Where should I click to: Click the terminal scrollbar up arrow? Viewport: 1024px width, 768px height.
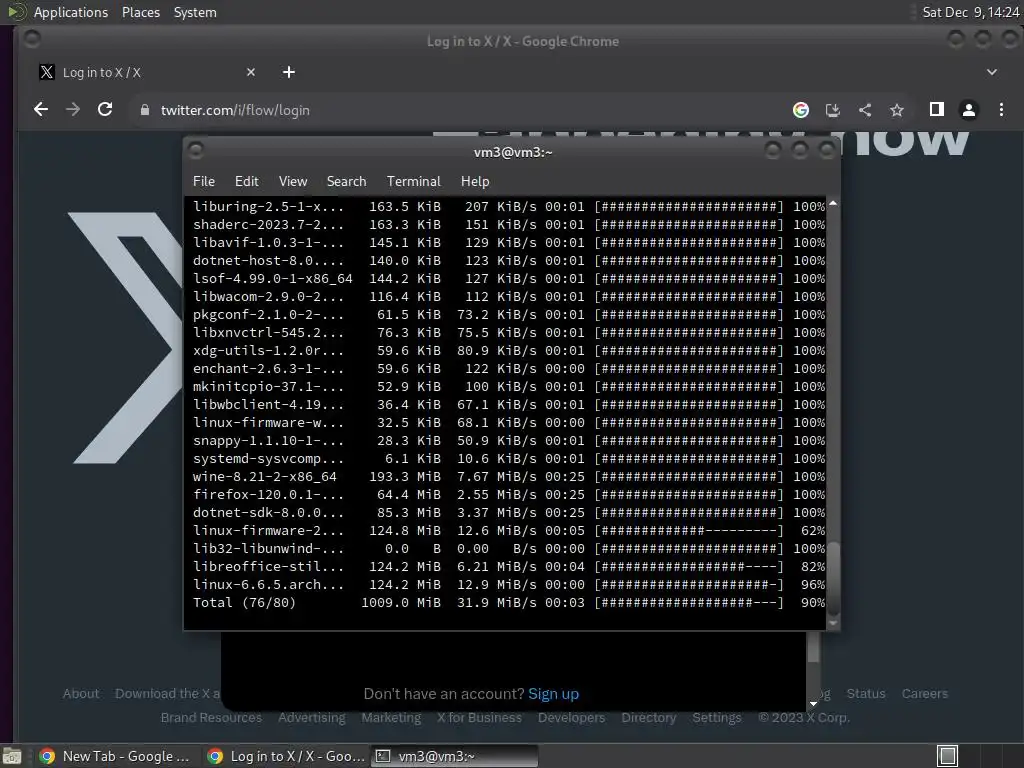[833, 204]
